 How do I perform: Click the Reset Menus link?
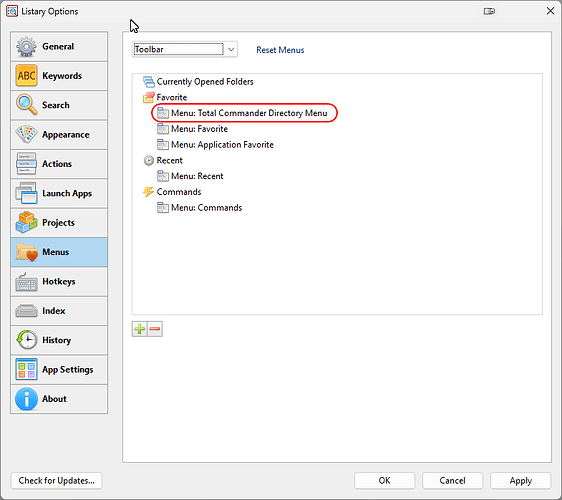click(280, 50)
